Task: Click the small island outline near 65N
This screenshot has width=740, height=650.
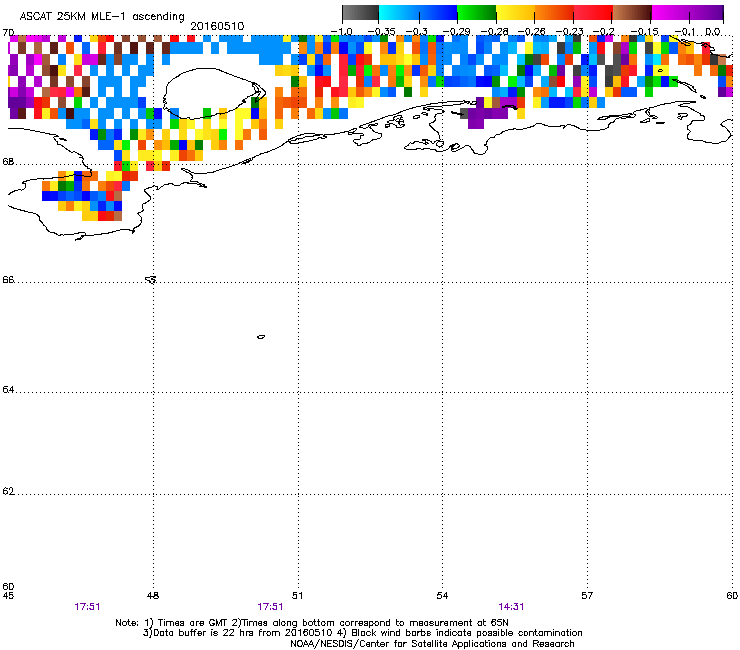Action: coord(261,337)
